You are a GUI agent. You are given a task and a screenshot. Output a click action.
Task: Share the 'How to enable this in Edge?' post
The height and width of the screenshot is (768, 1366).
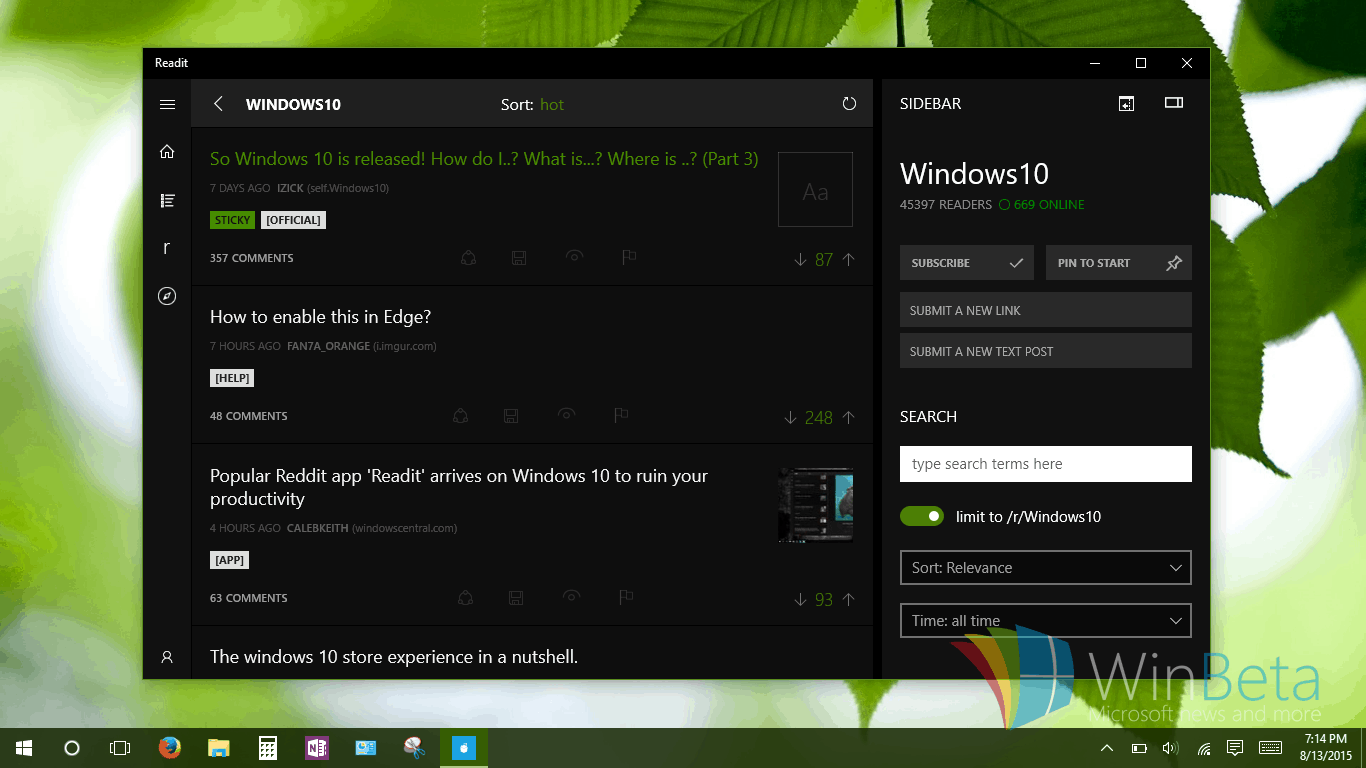point(460,416)
